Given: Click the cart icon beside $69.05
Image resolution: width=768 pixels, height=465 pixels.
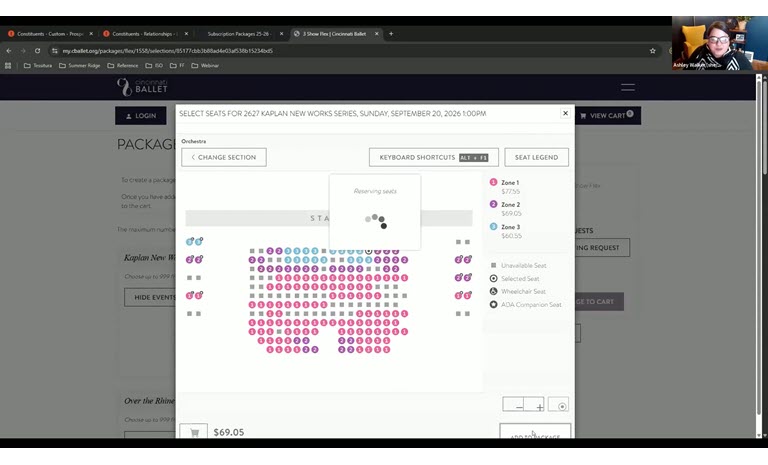Looking at the screenshot, I should coord(193,431).
